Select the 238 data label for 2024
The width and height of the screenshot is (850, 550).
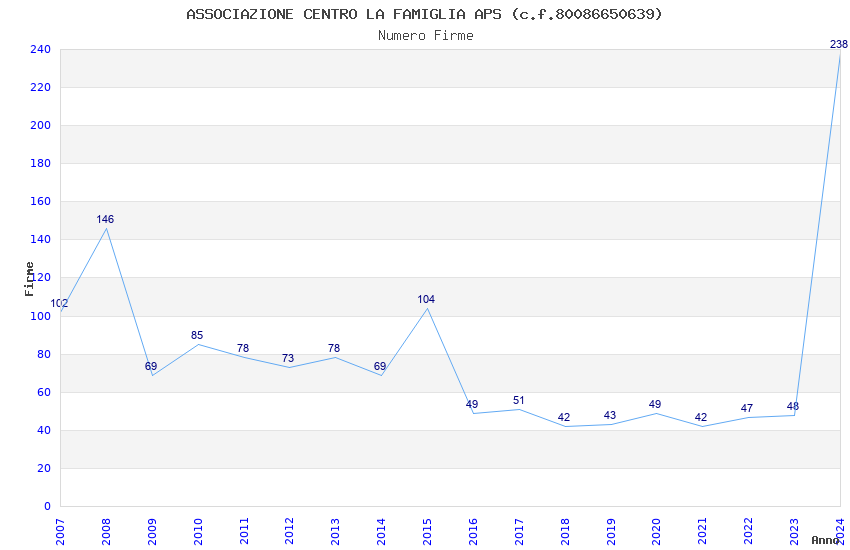click(x=838, y=44)
